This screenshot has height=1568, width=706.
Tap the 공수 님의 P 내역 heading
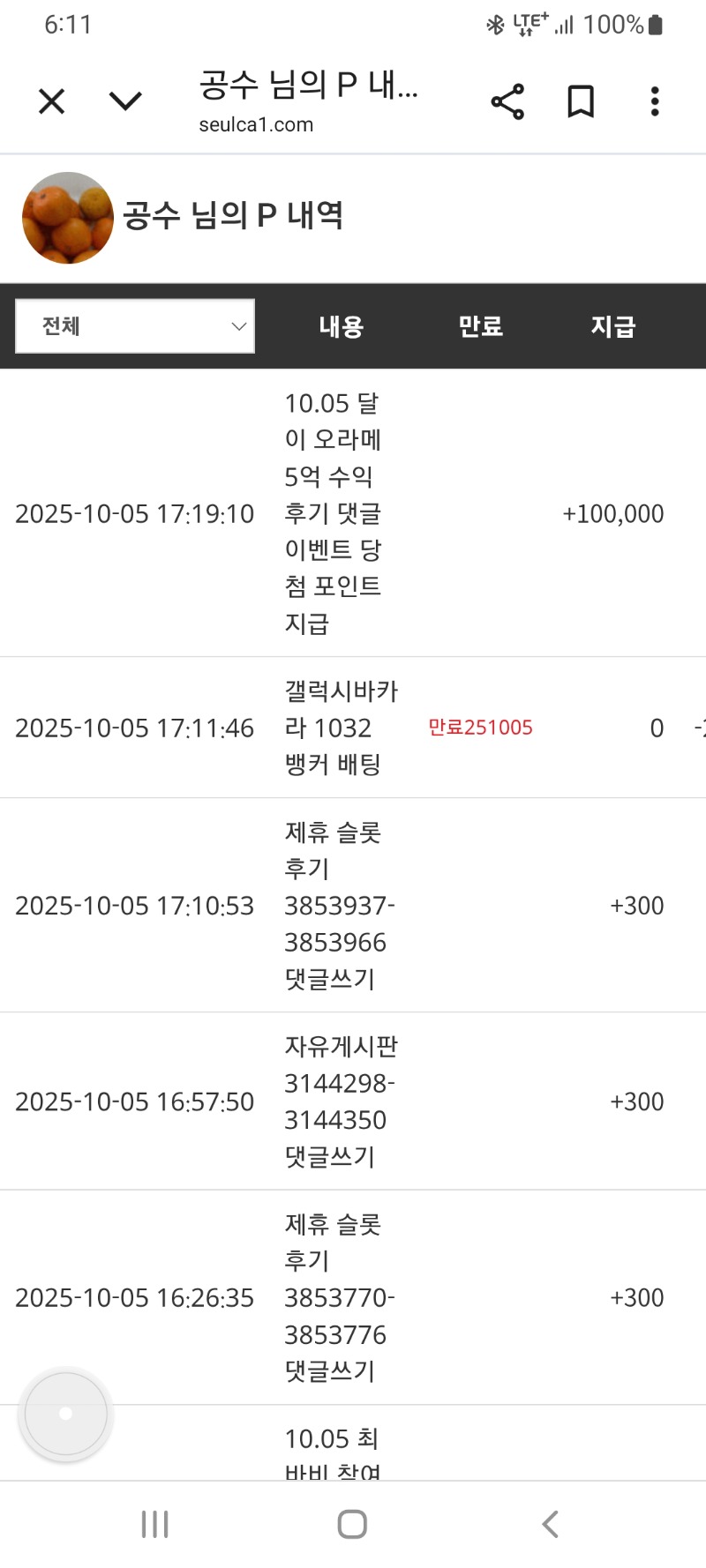pyautogui.click(x=233, y=215)
